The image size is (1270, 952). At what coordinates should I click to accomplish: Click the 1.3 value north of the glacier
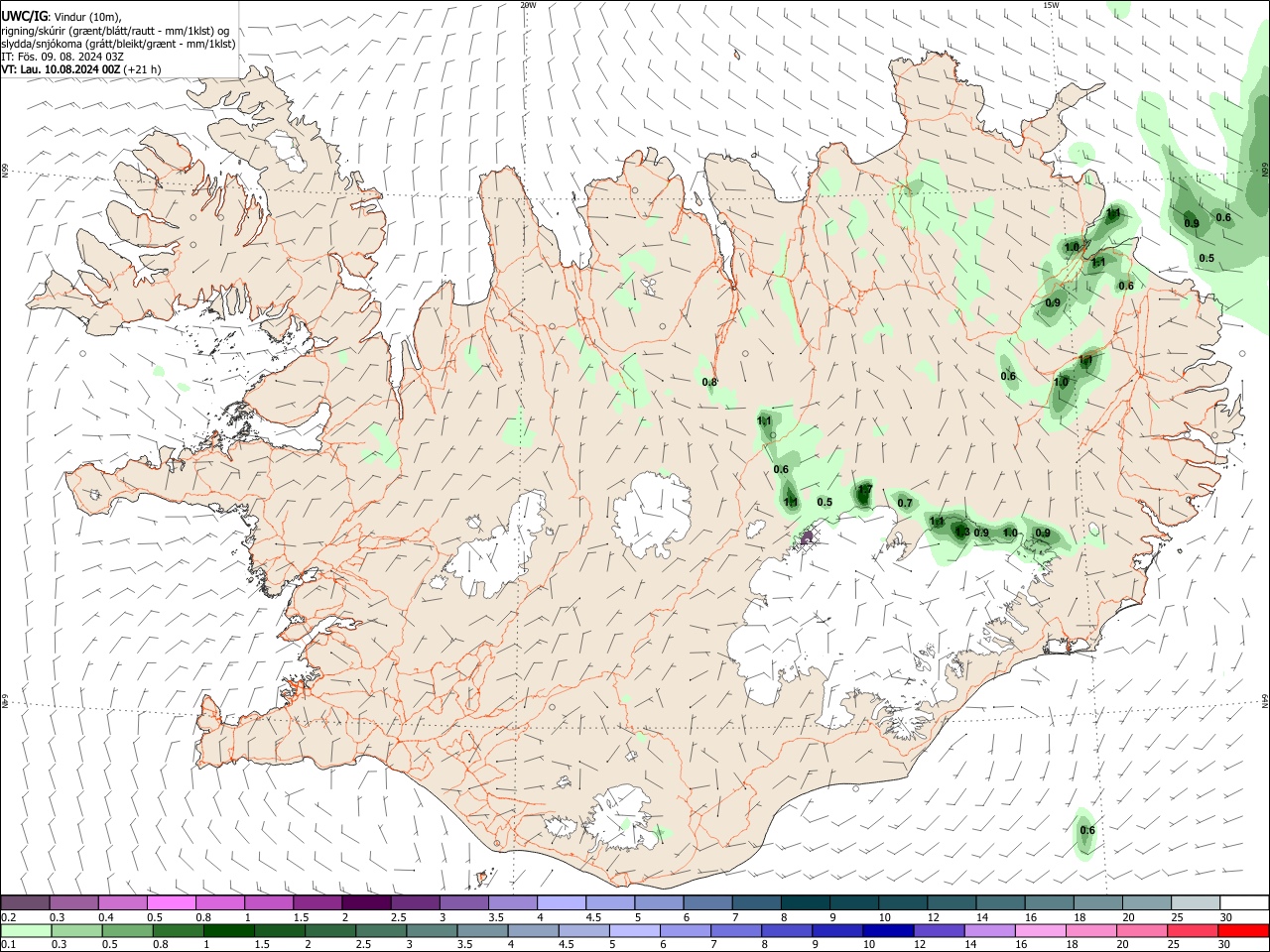pos(962,532)
